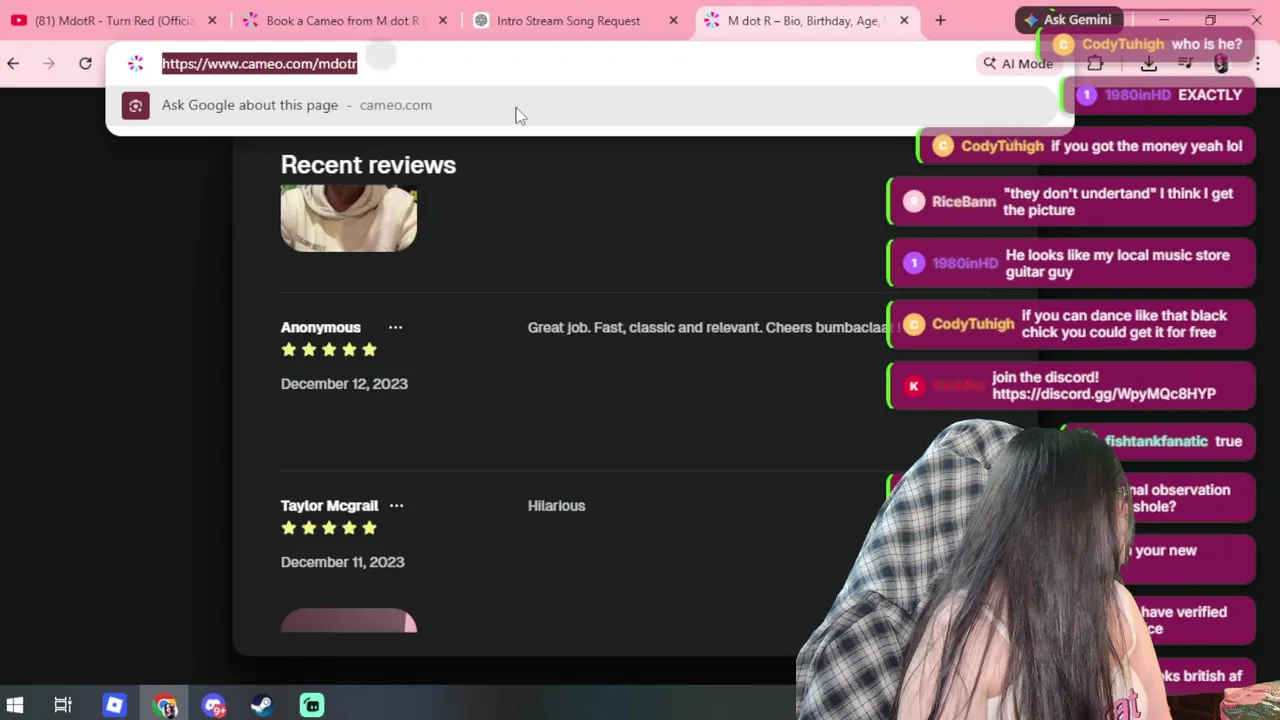Open Task View on the taskbar
The image size is (1280, 720).
(x=63, y=705)
